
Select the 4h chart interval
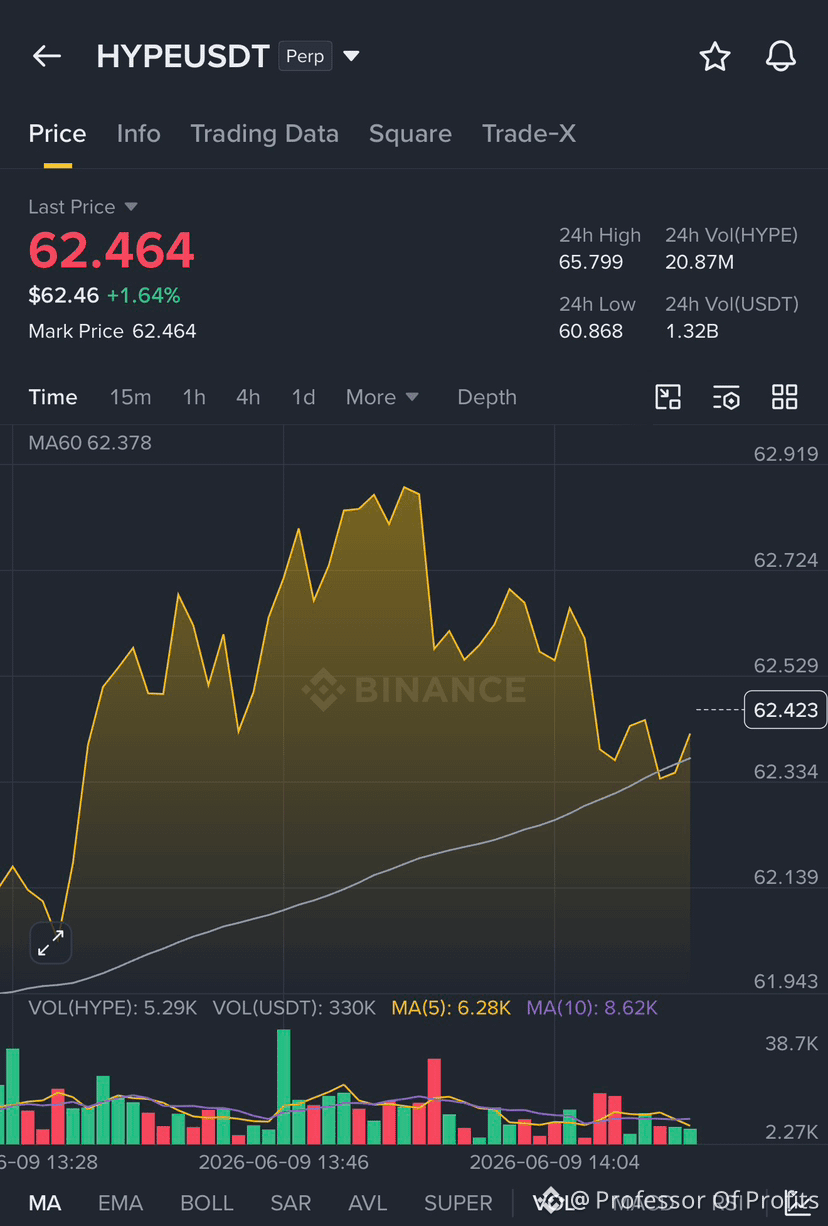pos(248,397)
